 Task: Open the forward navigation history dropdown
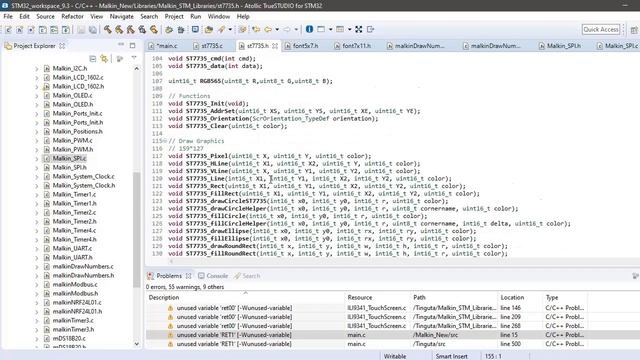296,29
